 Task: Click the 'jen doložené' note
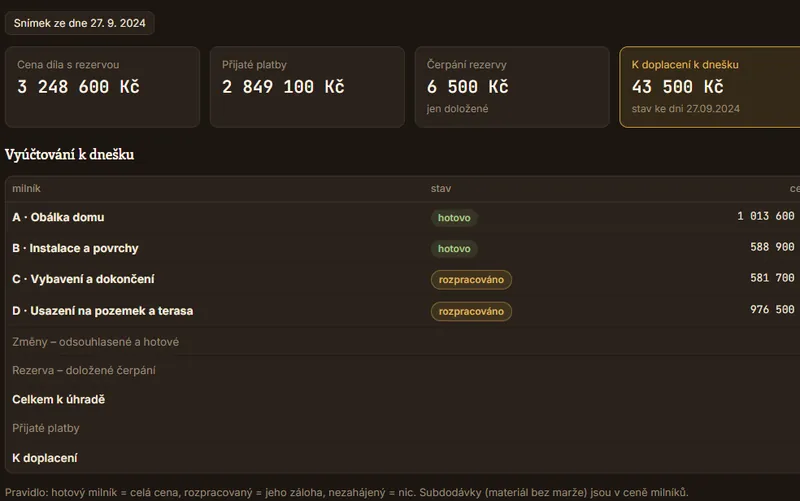458,109
